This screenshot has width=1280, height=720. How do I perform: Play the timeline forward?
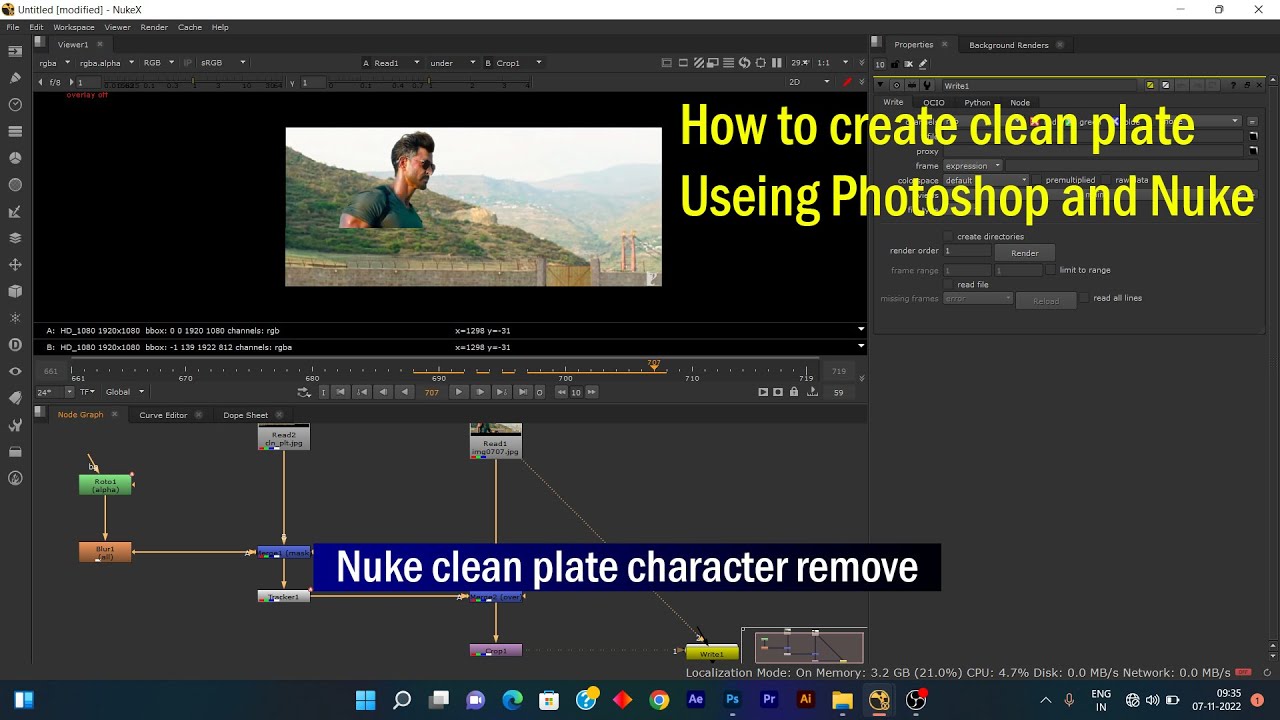pos(459,392)
